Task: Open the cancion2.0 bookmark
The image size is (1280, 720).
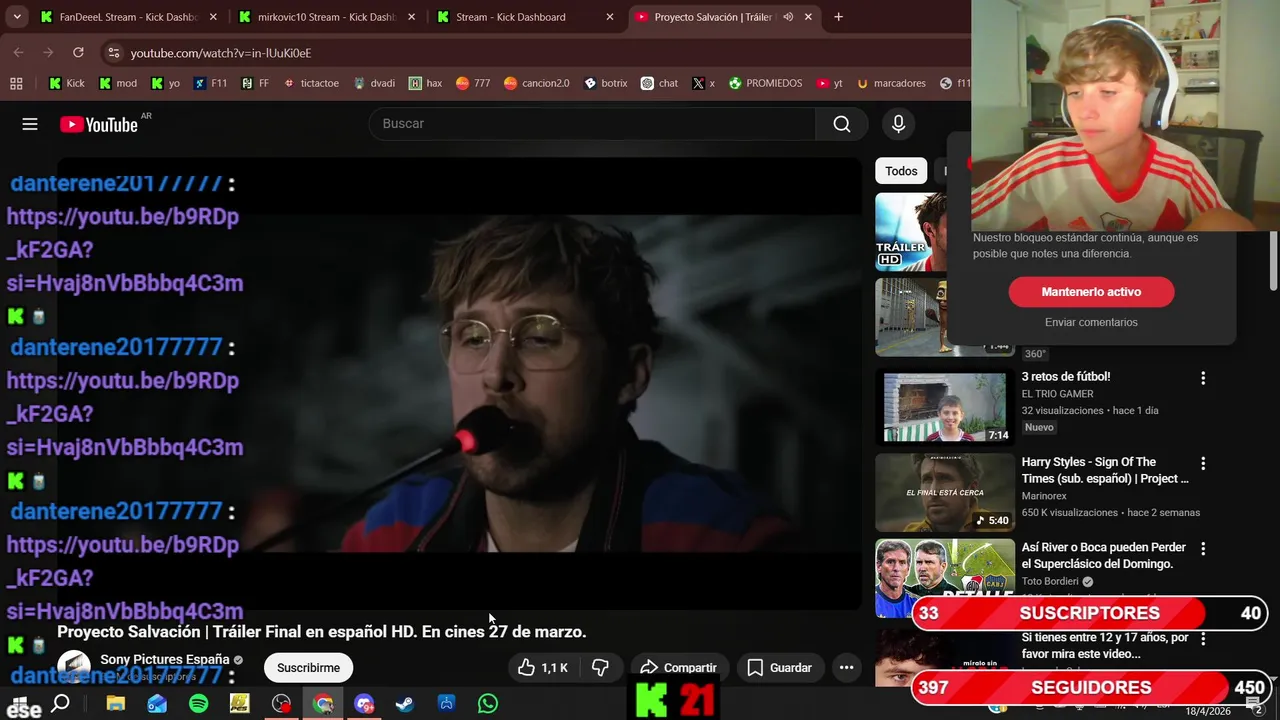Action: coord(537,83)
